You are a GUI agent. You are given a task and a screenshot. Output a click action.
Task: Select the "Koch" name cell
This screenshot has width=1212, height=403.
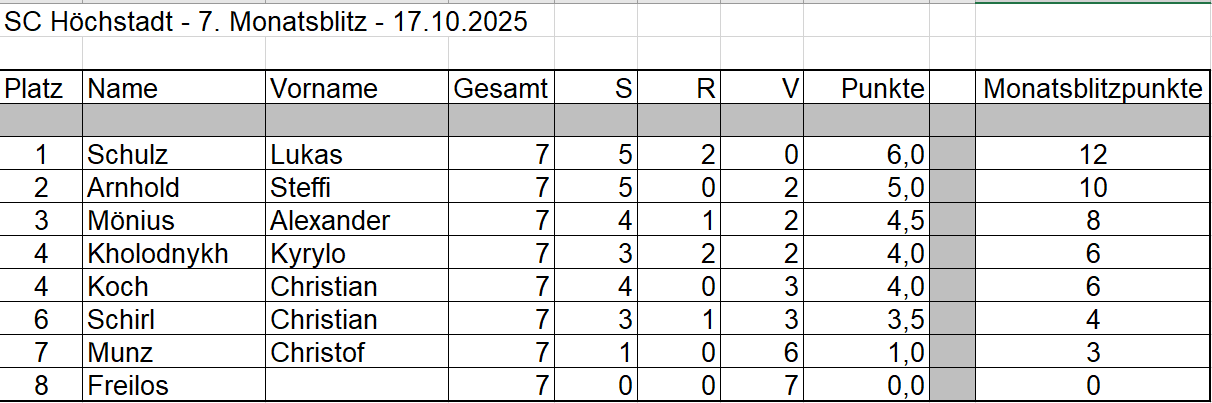click(x=118, y=287)
